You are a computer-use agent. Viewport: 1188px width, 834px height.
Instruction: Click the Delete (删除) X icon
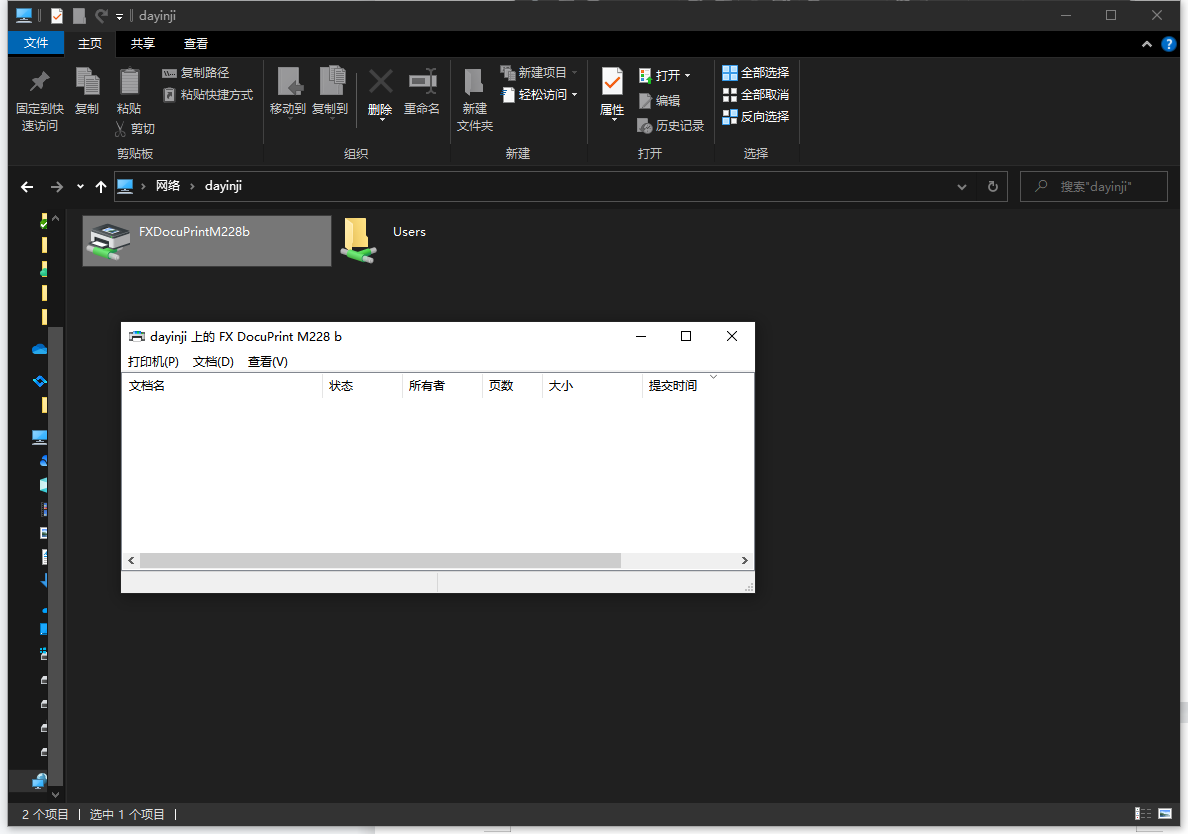pyautogui.click(x=380, y=82)
